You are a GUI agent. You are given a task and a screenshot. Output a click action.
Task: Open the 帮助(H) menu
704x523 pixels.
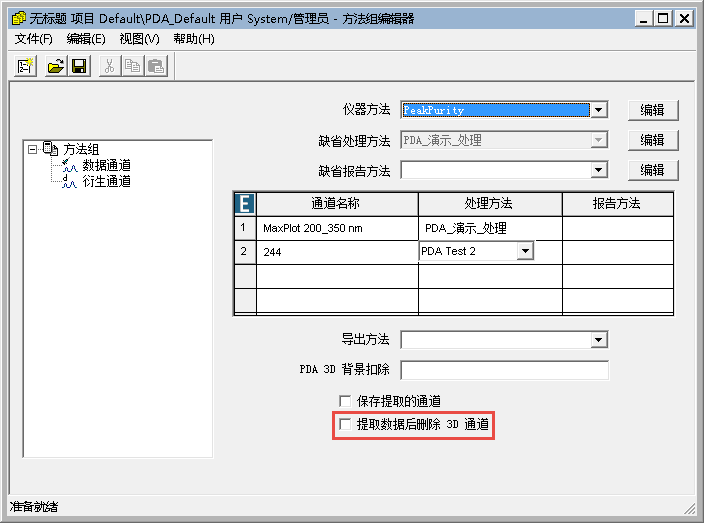click(194, 39)
